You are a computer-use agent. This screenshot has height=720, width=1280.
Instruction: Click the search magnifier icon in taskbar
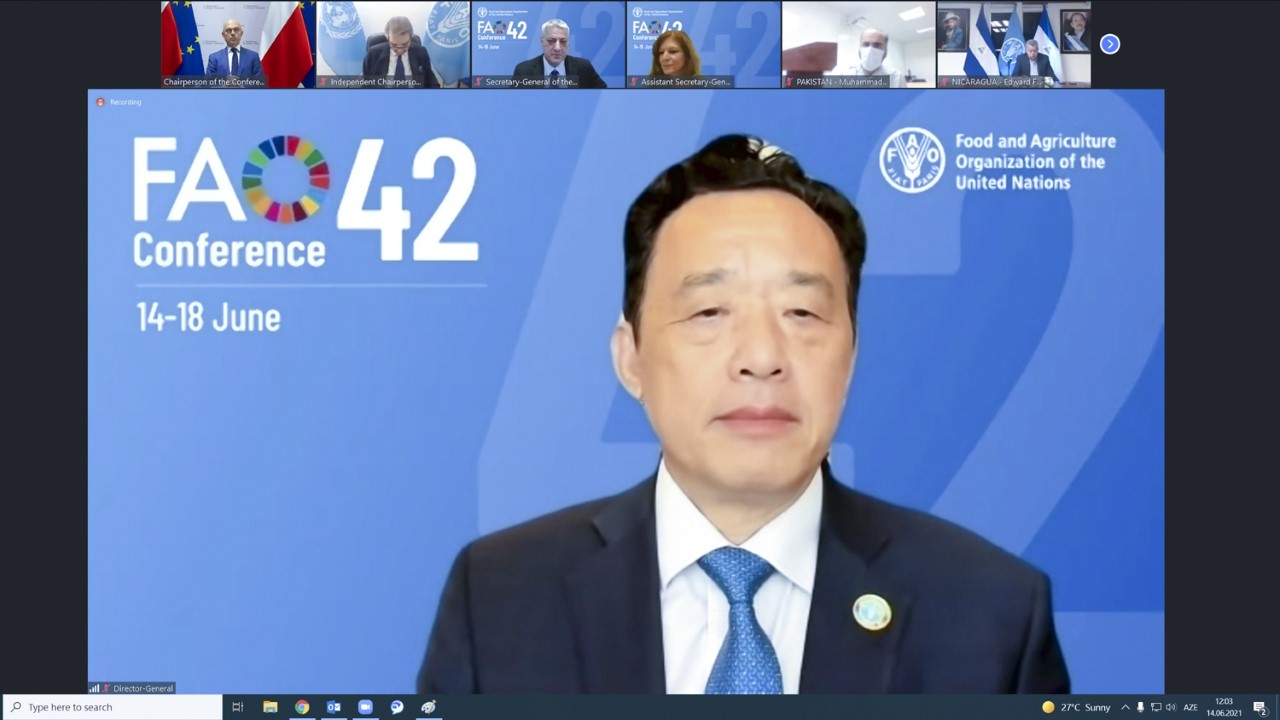pyautogui.click(x=16, y=707)
